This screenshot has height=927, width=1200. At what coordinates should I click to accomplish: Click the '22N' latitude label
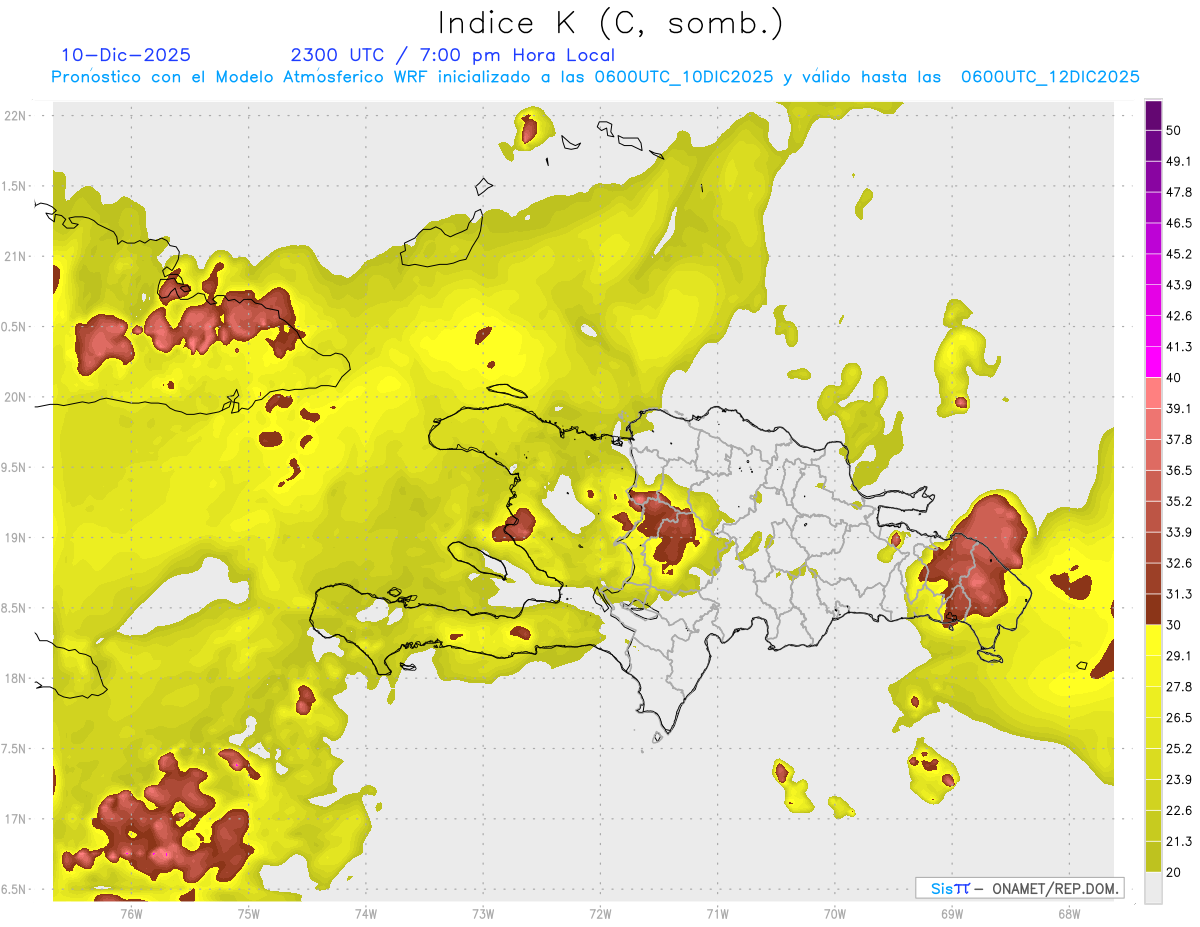(x=16, y=116)
